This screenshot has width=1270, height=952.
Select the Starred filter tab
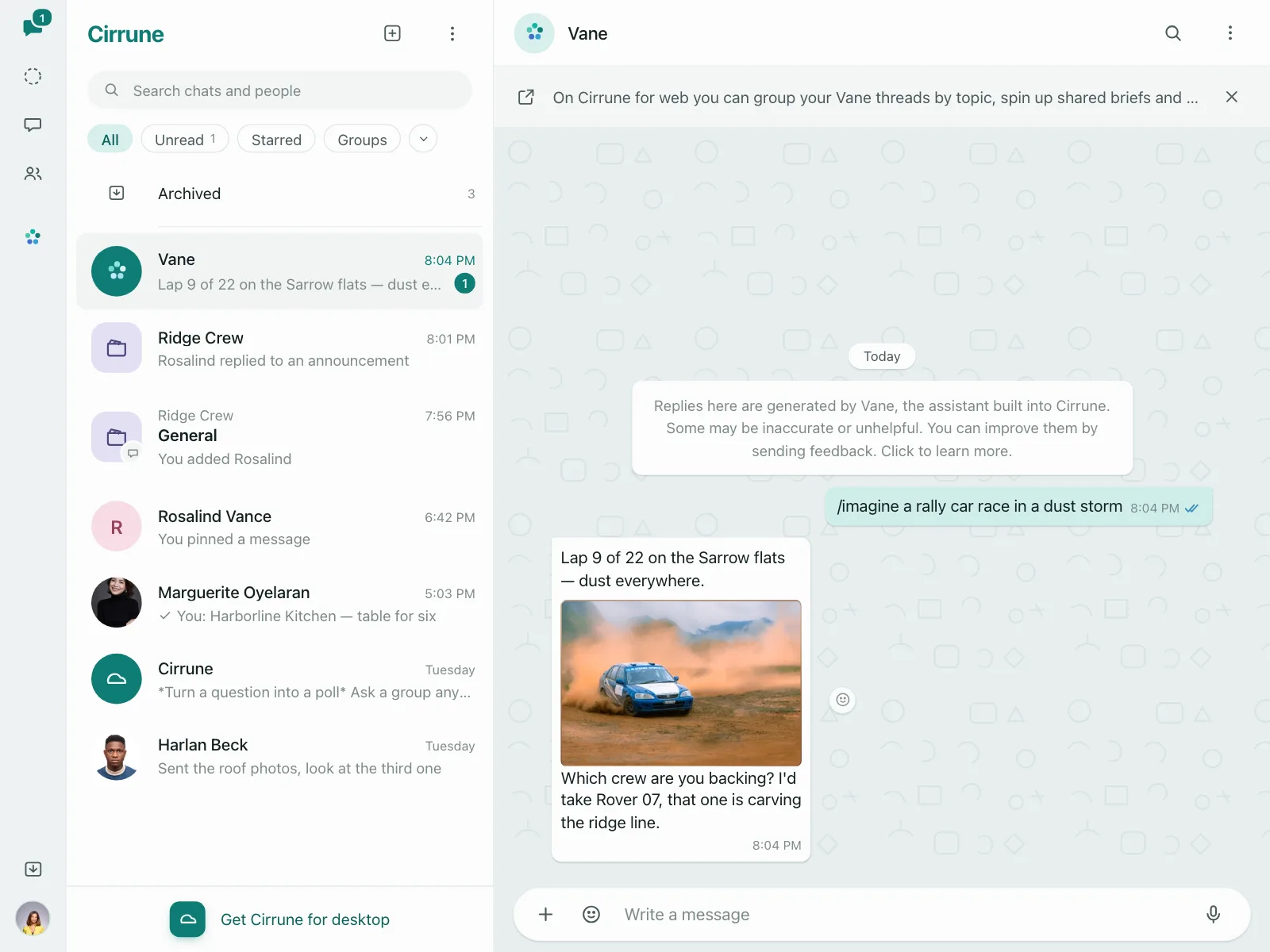[276, 140]
